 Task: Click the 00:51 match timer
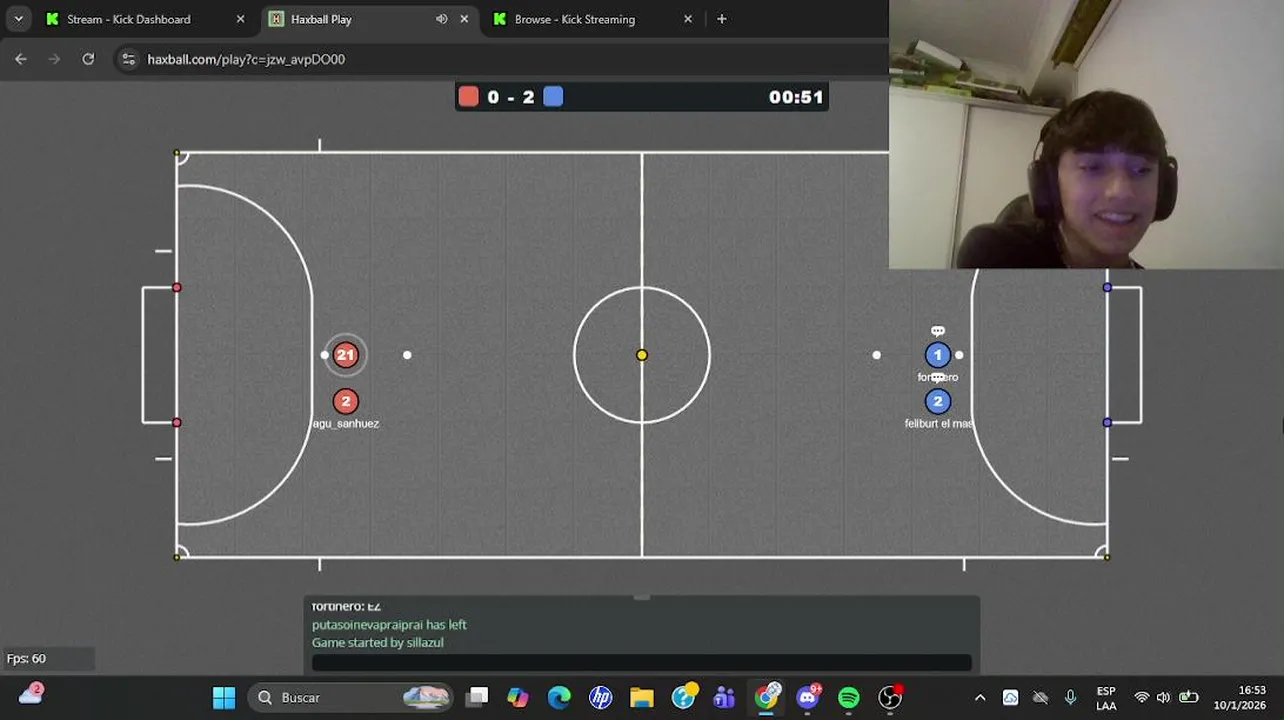[x=796, y=97]
